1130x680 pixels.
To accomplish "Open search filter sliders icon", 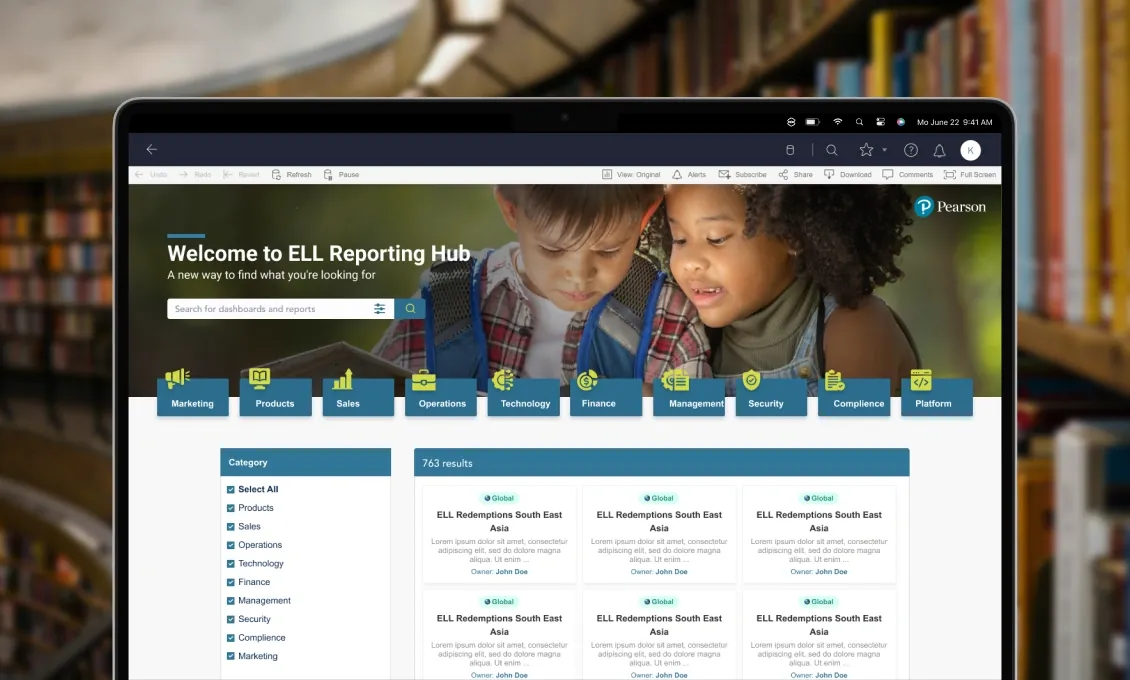I will pos(380,309).
